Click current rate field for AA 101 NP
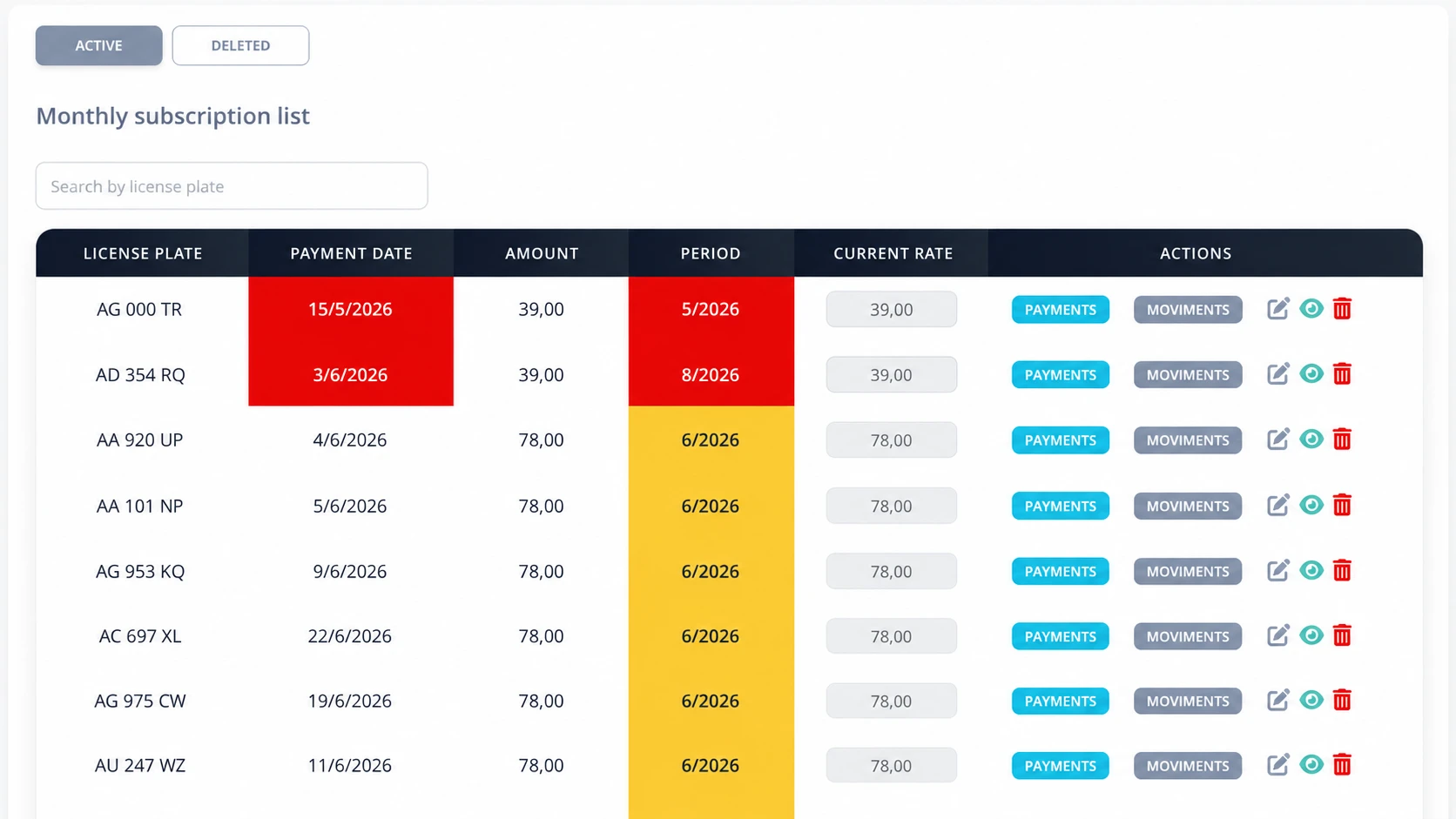The image size is (1456, 819). (892, 506)
